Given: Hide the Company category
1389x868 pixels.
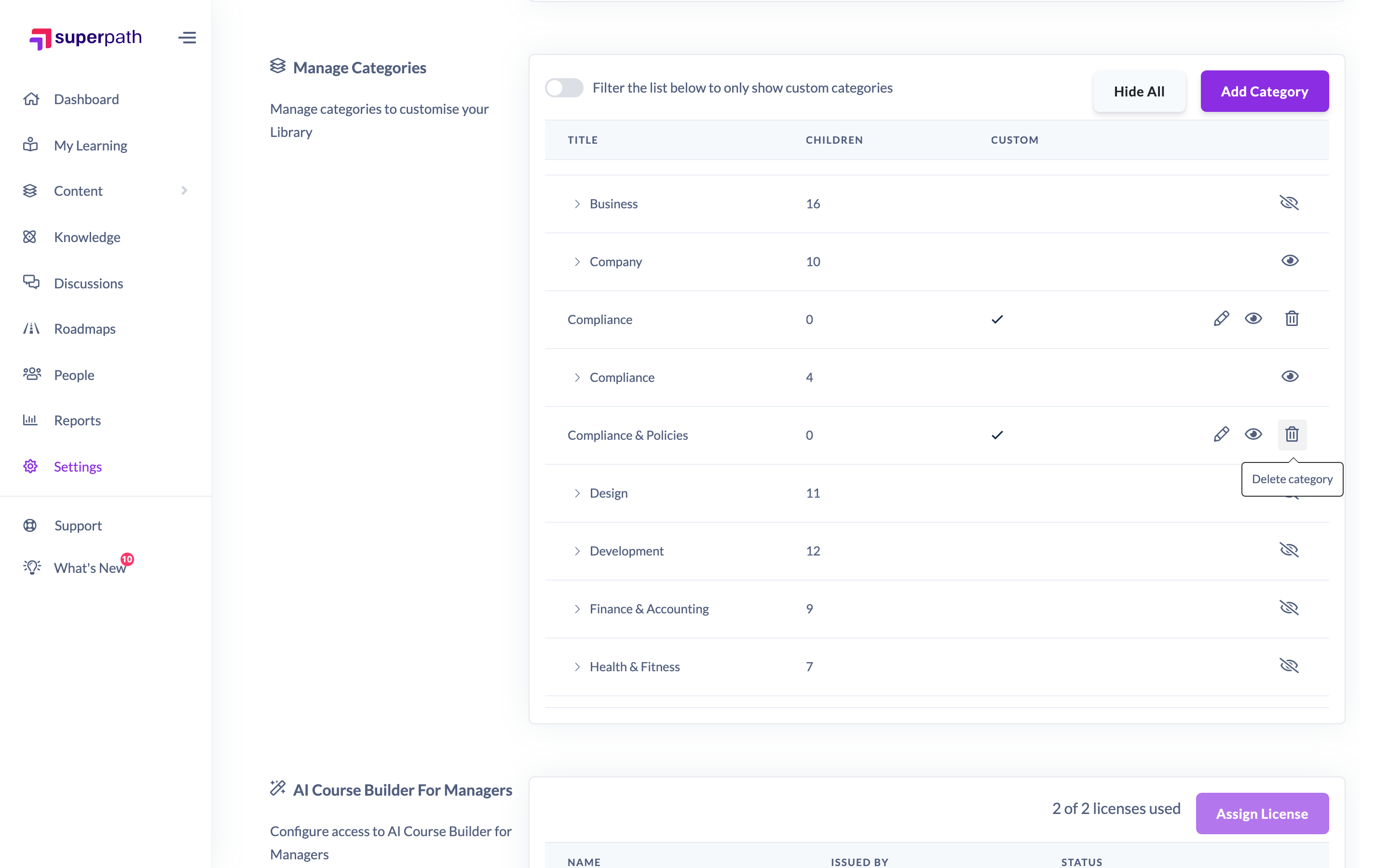Looking at the screenshot, I should click(1290, 260).
